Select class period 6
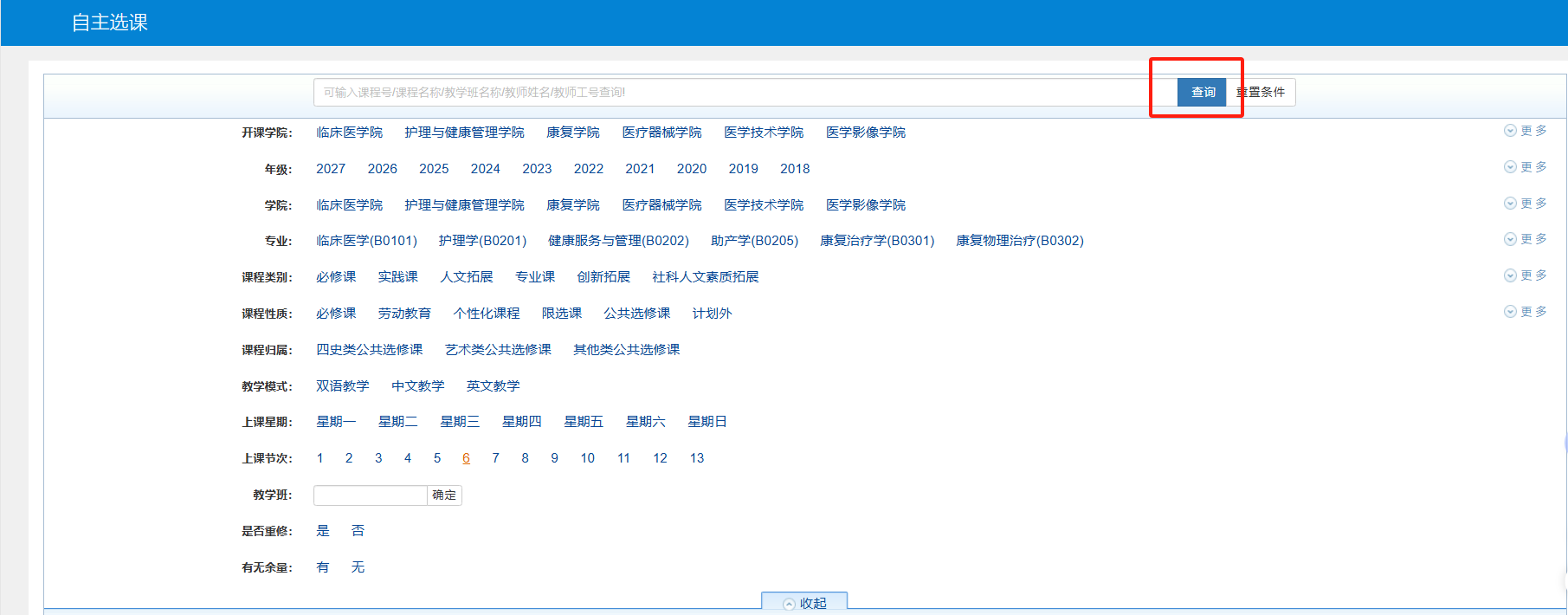1568x615 pixels. [466, 458]
